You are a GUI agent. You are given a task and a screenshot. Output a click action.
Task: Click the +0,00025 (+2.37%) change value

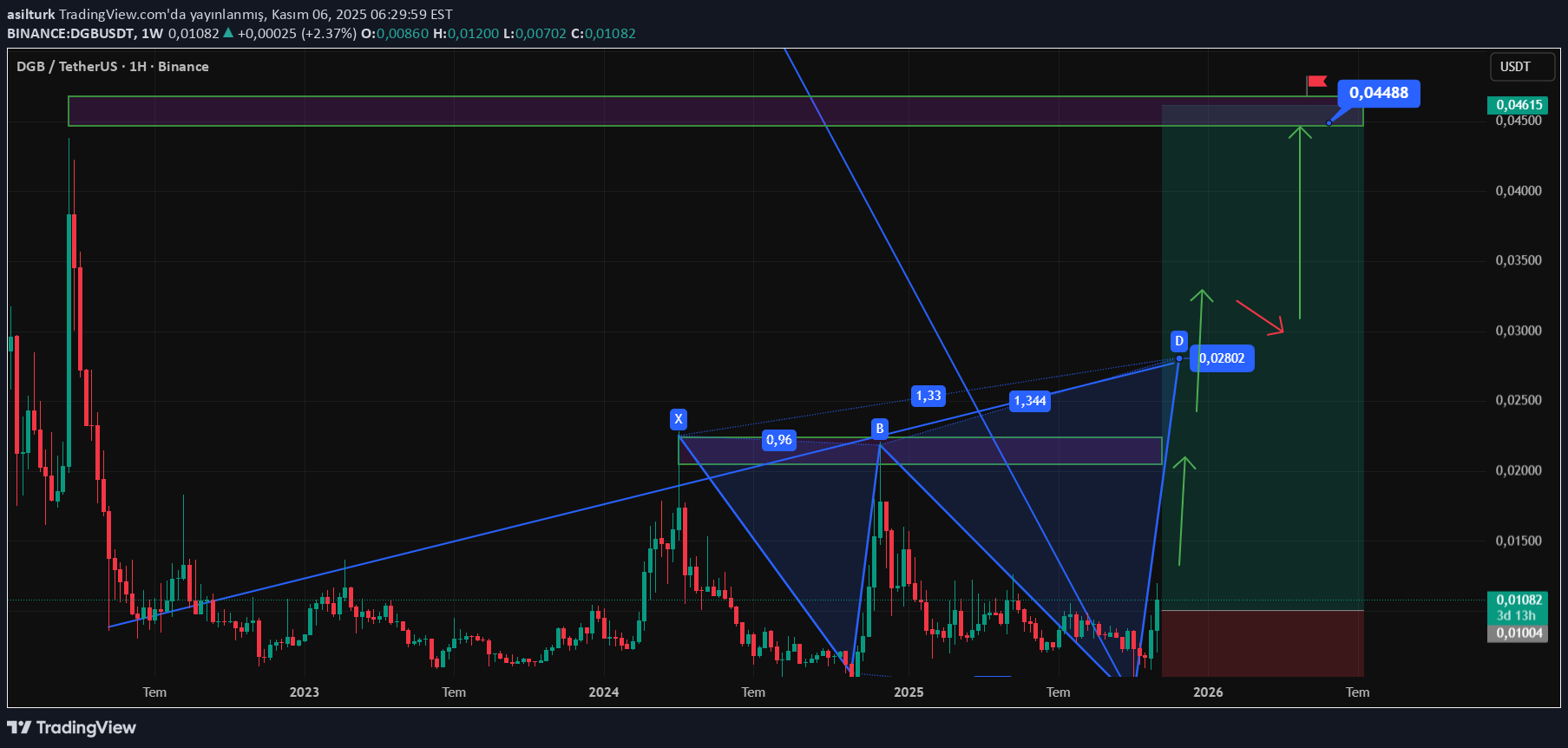tap(297, 34)
